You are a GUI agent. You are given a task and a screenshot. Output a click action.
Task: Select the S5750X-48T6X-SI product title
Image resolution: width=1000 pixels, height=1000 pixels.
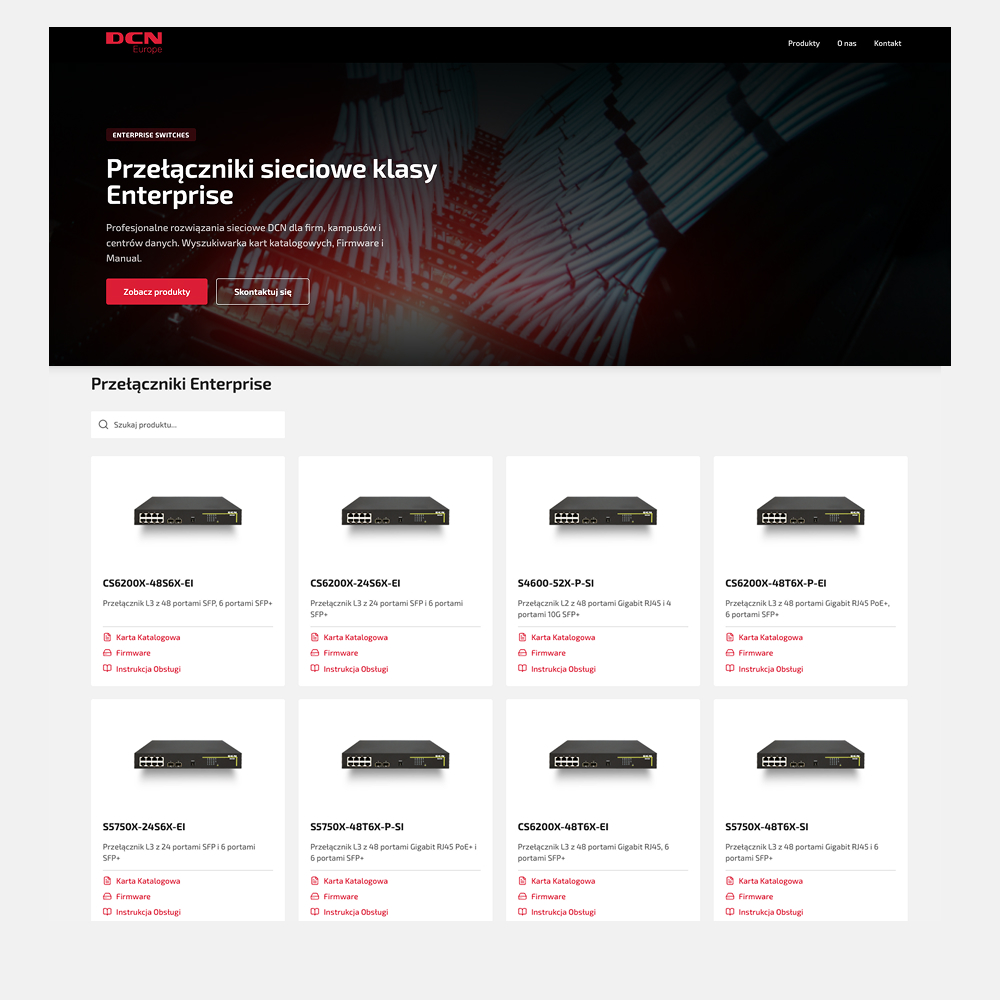767,827
